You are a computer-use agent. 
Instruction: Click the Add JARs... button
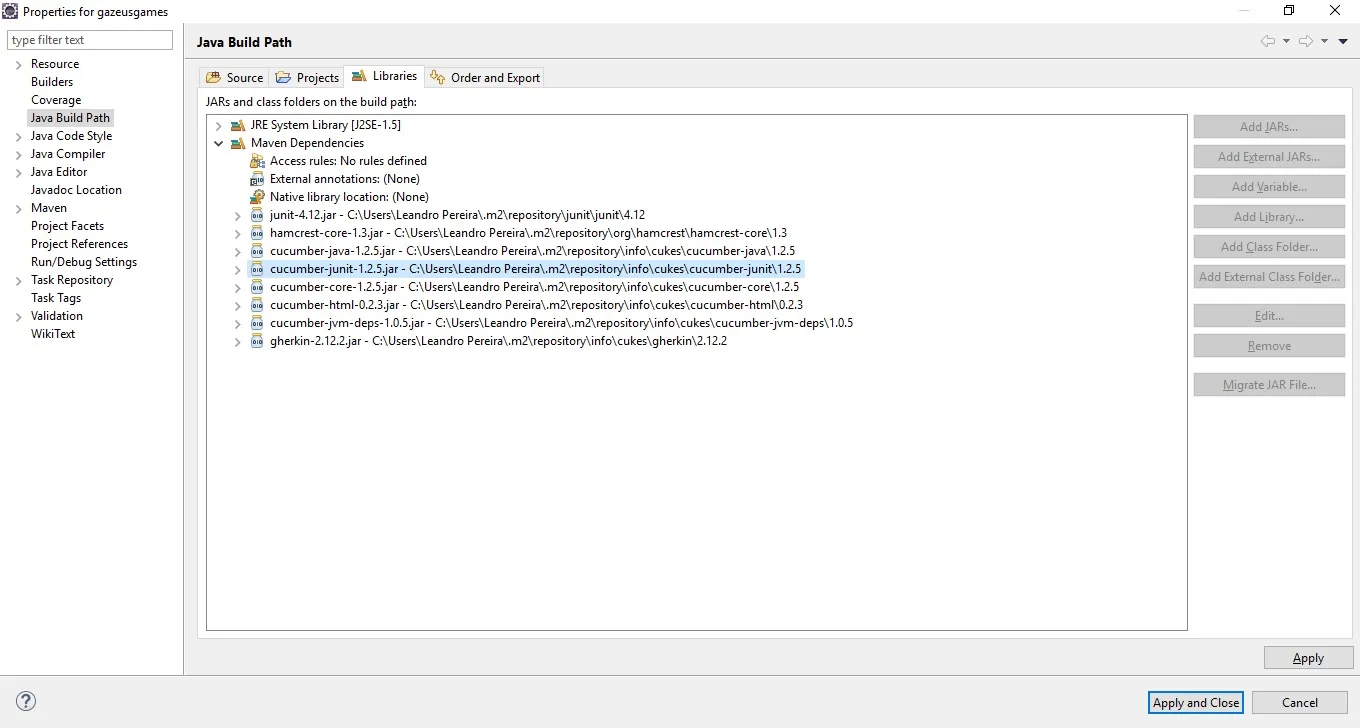click(x=1269, y=127)
